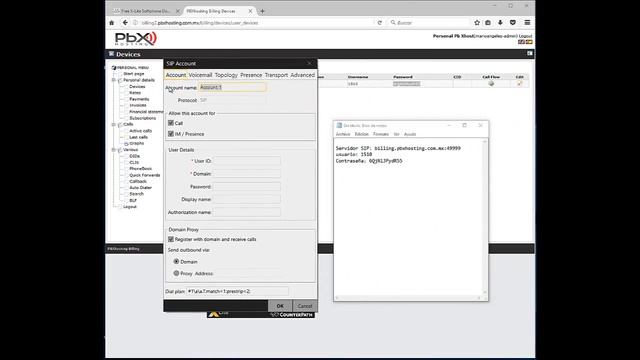Open Notepad Ver menu
This screenshot has width=640, height=360.
pyautogui.click(x=396, y=134)
